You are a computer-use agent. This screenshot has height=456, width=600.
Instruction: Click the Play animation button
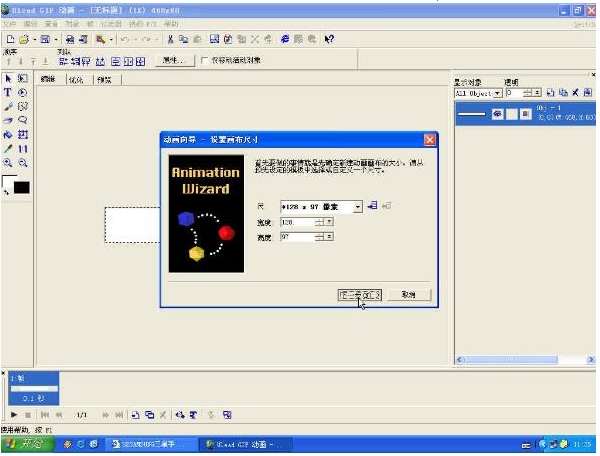tap(14, 415)
